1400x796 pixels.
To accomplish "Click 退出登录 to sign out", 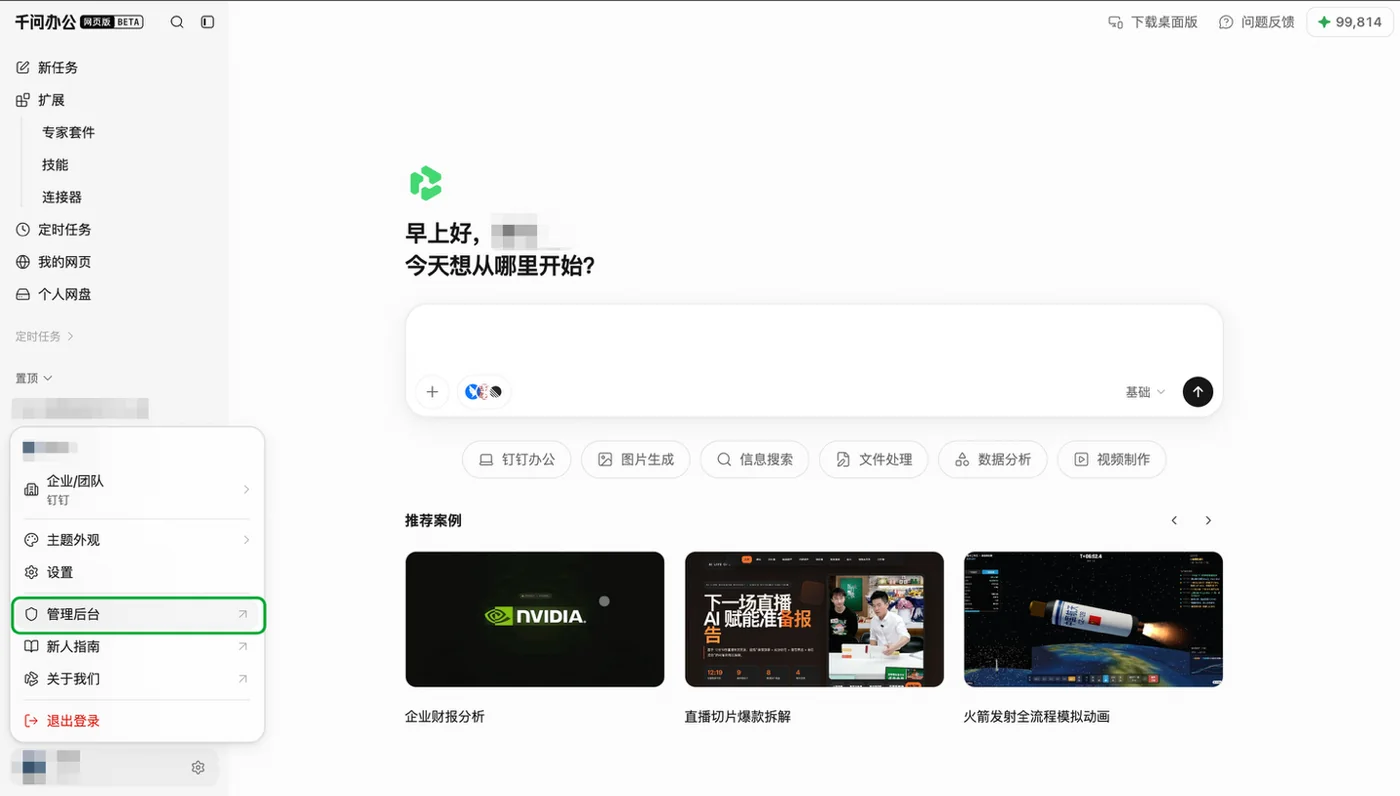I will point(137,721).
